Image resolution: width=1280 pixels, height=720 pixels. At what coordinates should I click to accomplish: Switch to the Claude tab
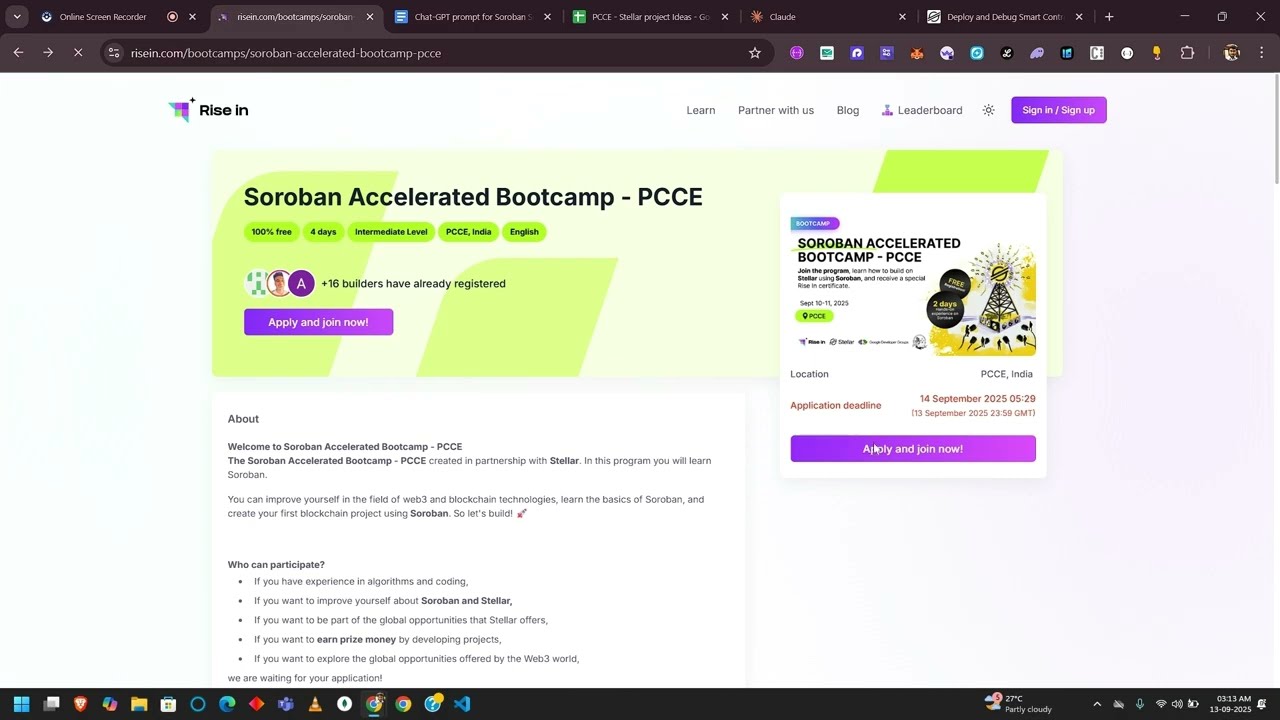point(826,17)
